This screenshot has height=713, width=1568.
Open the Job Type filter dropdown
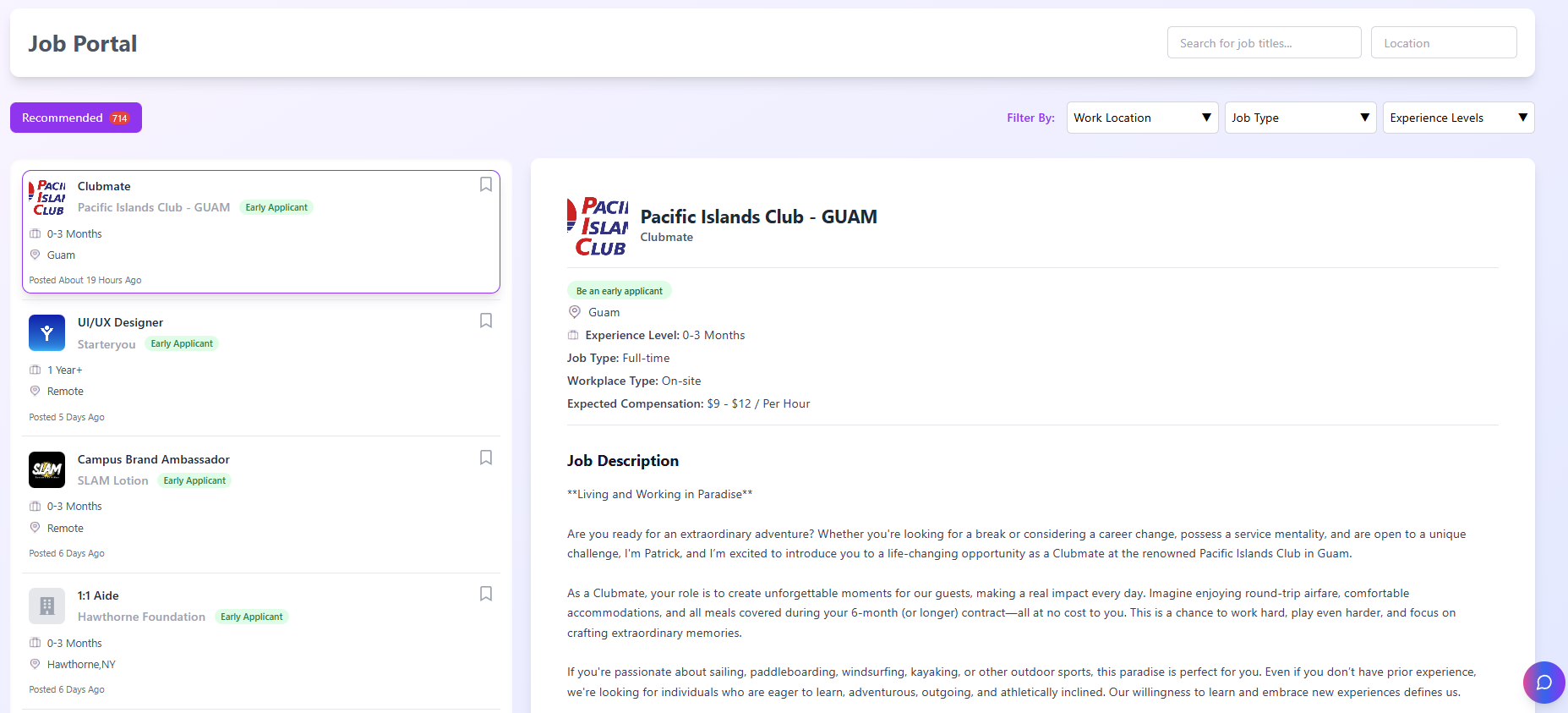(1300, 118)
